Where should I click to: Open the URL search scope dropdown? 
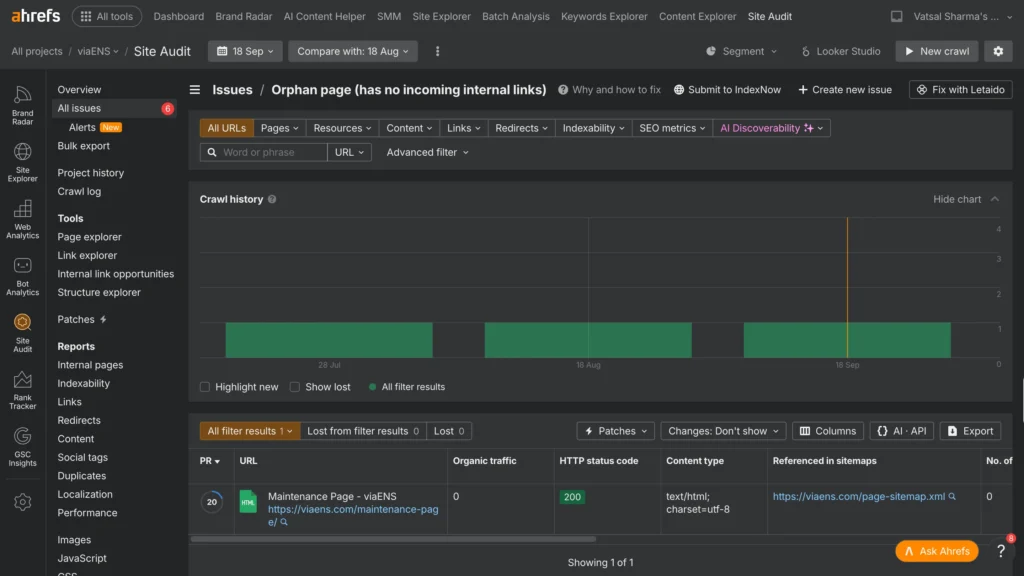[x=349, y=152]
